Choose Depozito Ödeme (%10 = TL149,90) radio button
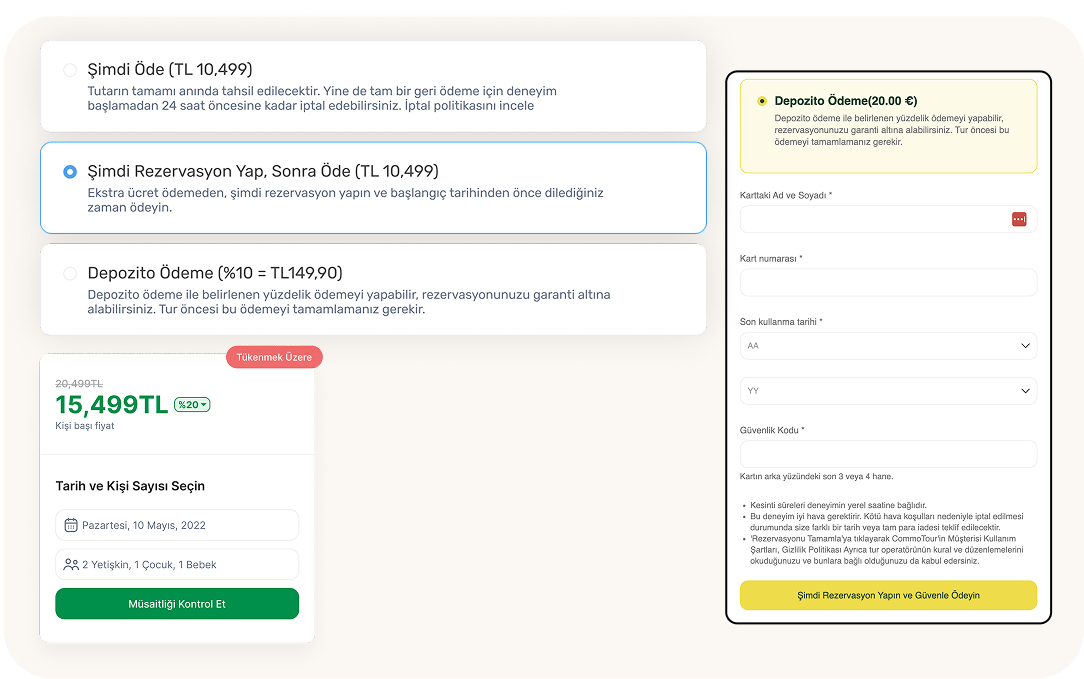Image resolution: width=1084 pixels, height=679 pixels. coord(70,273)
